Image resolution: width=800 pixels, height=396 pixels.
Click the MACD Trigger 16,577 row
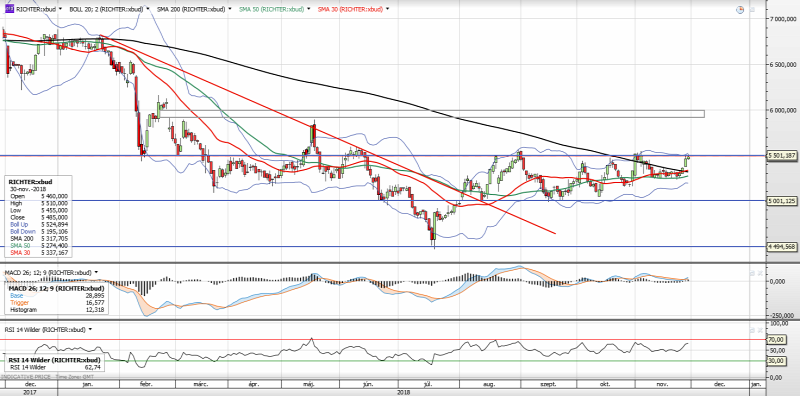coord(57,303)
